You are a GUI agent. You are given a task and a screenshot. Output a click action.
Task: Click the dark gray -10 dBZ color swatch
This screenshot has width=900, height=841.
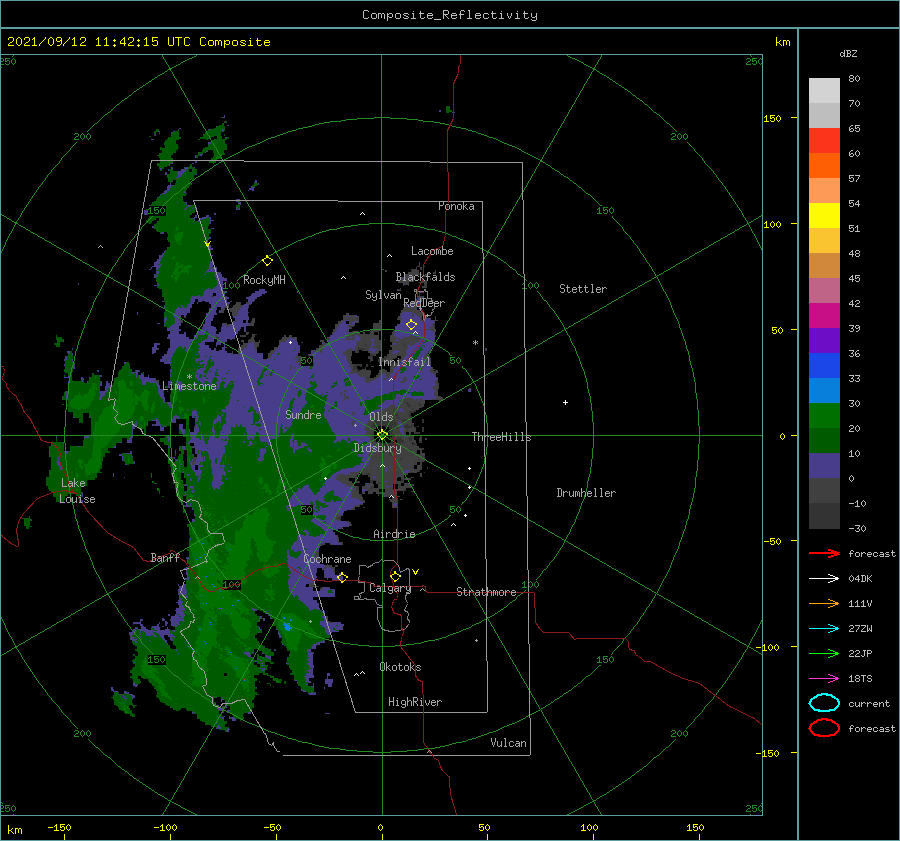coord(824,516)
